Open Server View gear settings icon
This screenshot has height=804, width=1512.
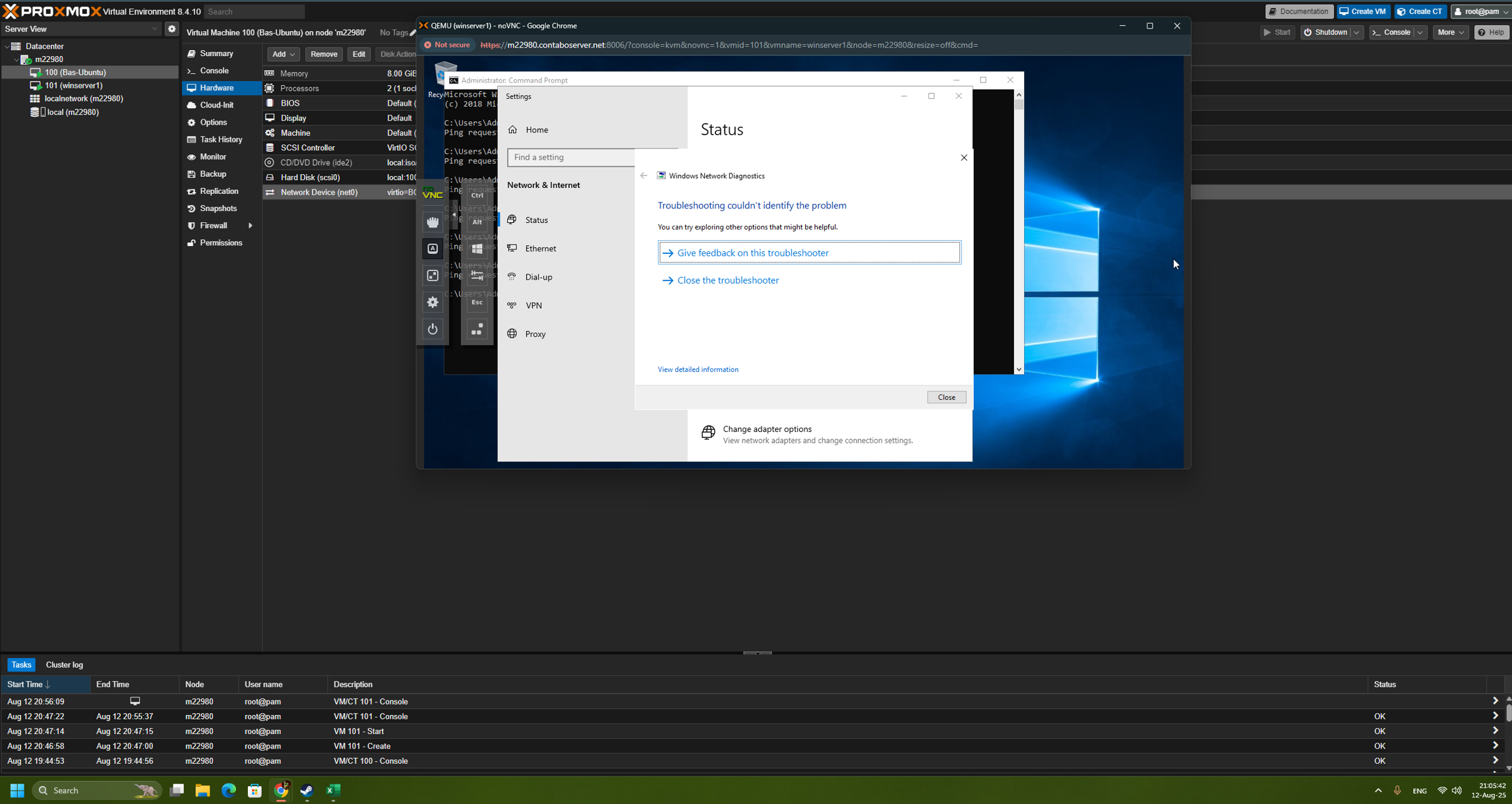pyautogui.click(x=171, y=29)
